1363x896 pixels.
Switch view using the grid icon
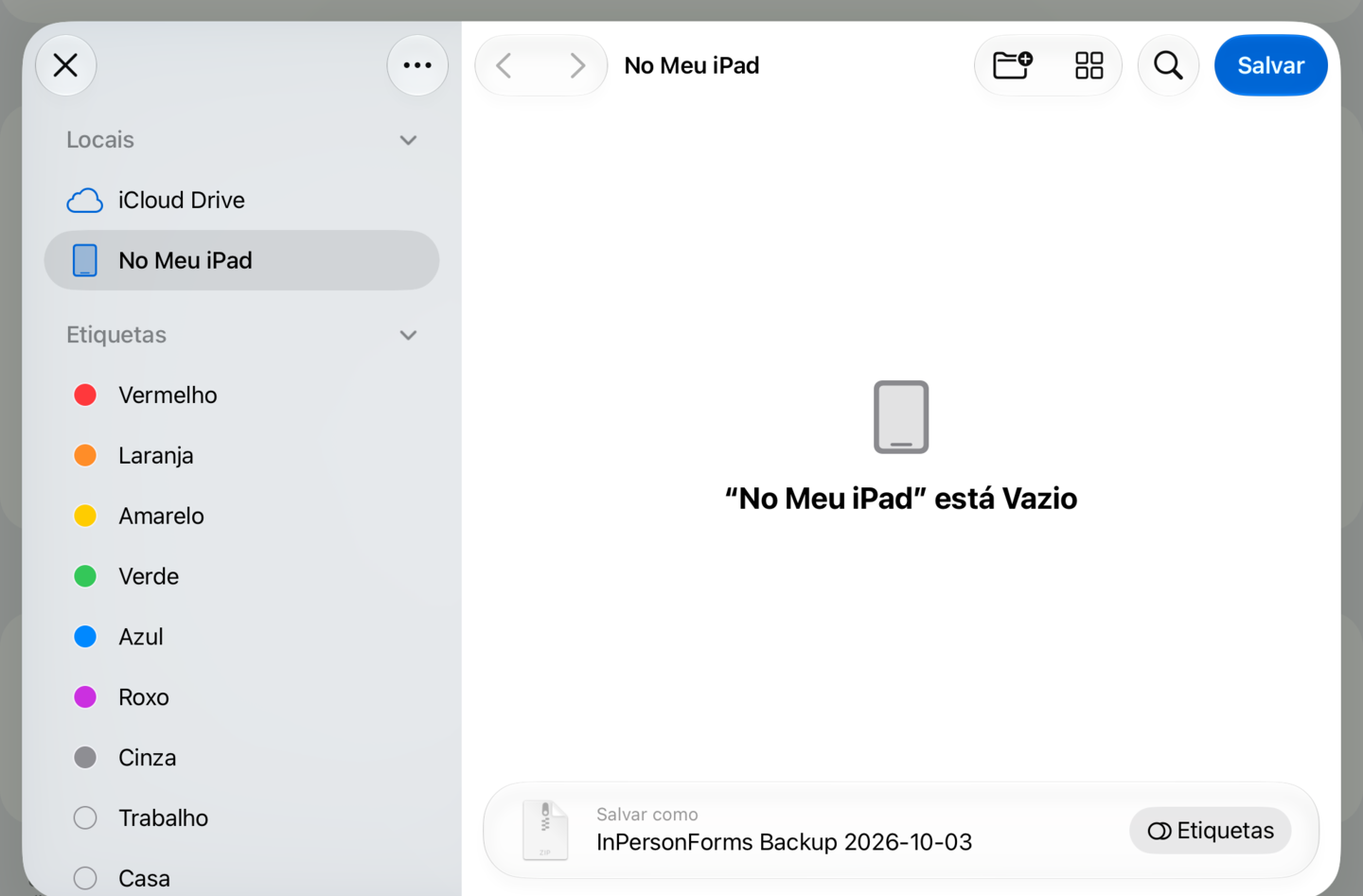point(1089,65)
